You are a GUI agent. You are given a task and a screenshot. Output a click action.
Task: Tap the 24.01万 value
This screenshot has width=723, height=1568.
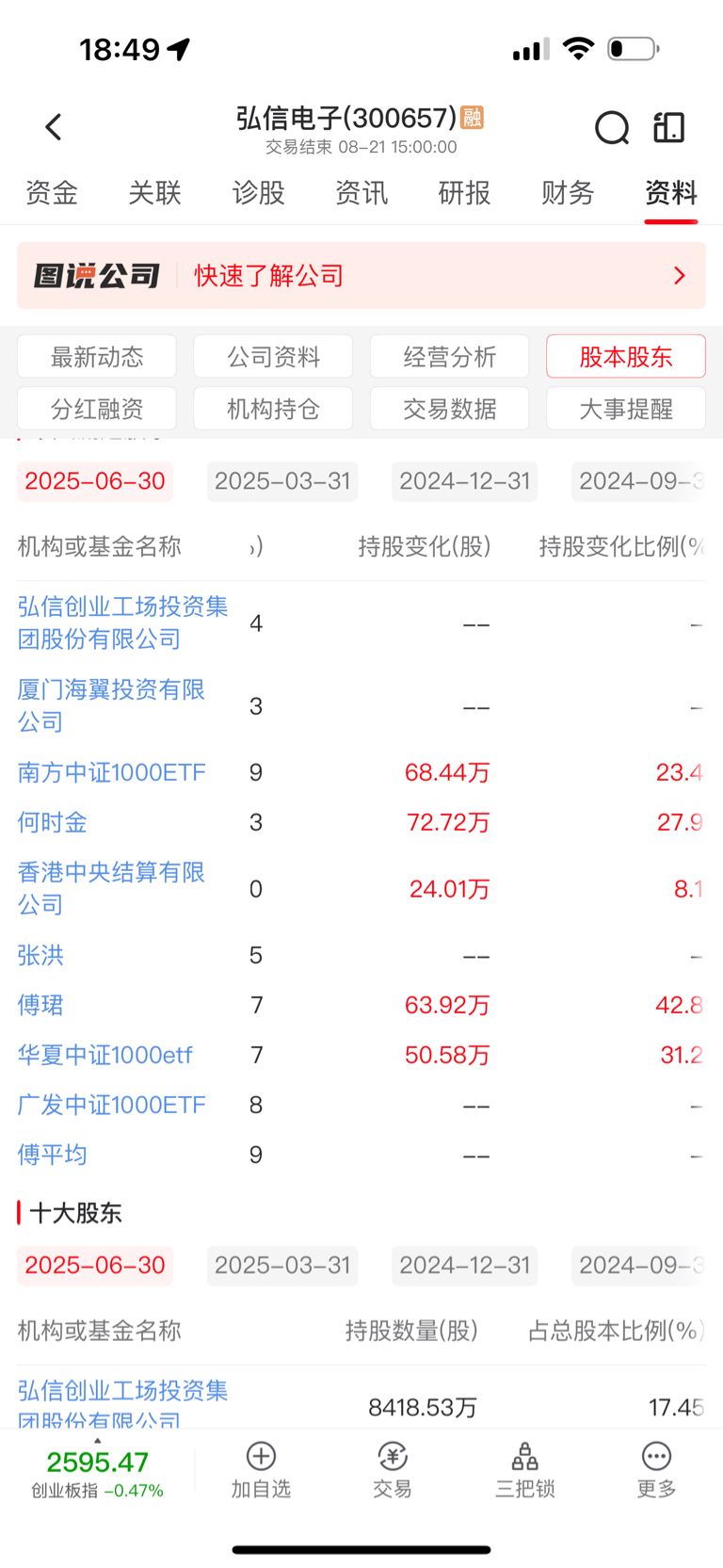[x=449, y=888]
